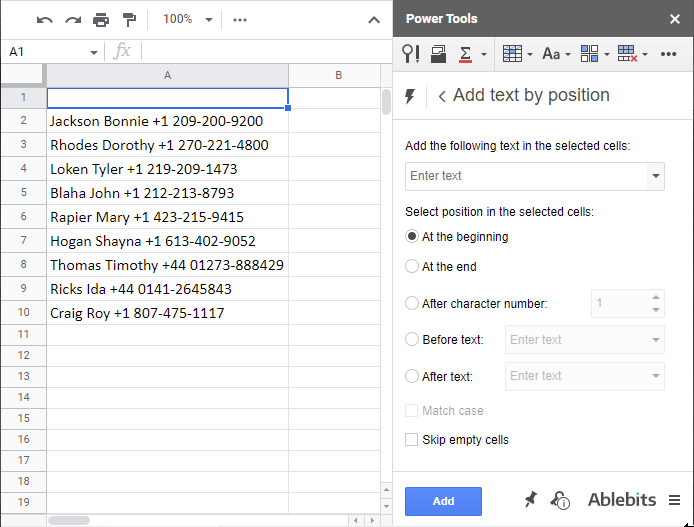Click the undo arrow icon

click(x=45, y=20)
